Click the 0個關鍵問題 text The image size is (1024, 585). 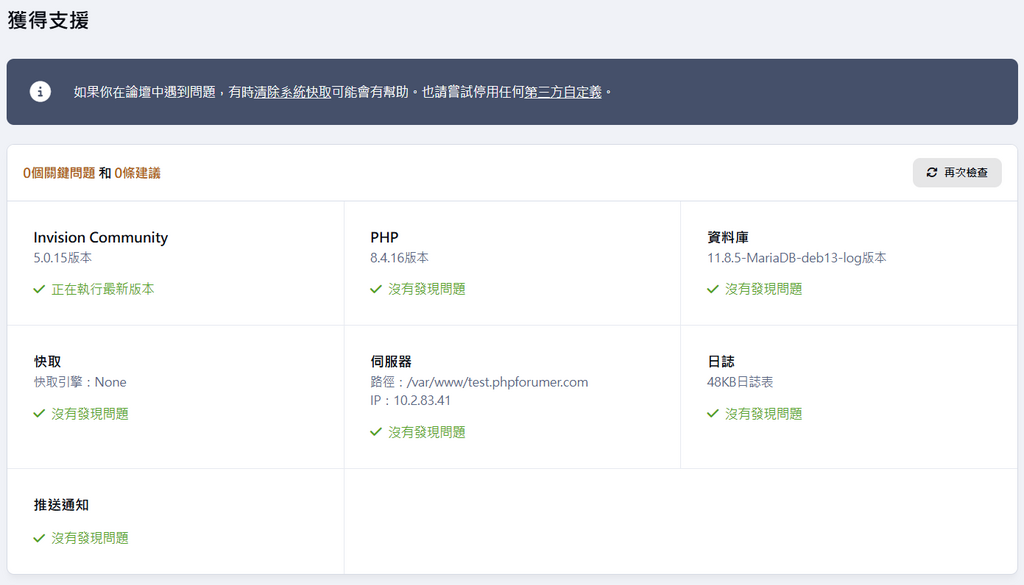(59, 173)
